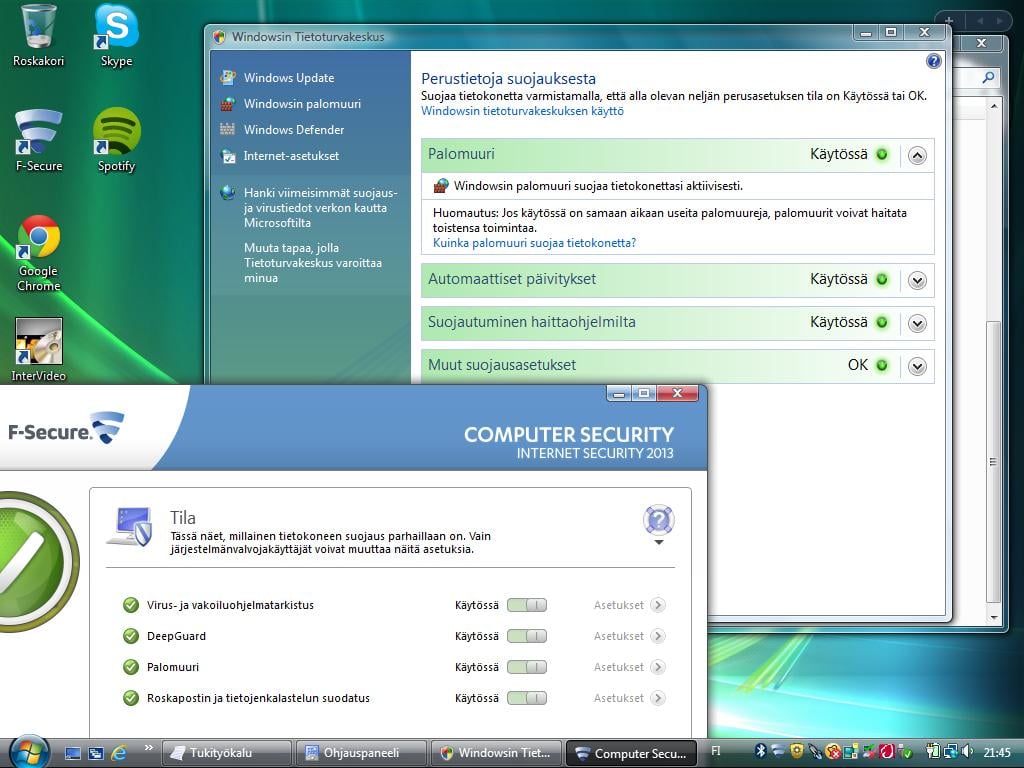
Task: Switch to Windowsin Tiet... taskbar window
Action: [496, 753]
